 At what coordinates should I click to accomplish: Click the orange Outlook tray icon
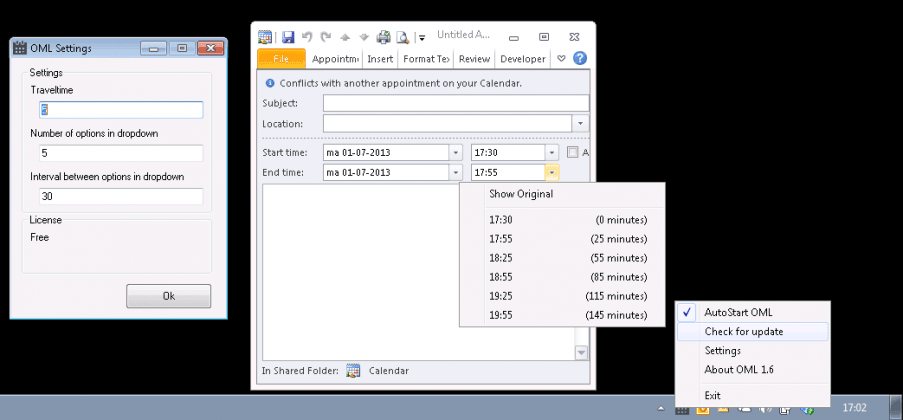703,410
